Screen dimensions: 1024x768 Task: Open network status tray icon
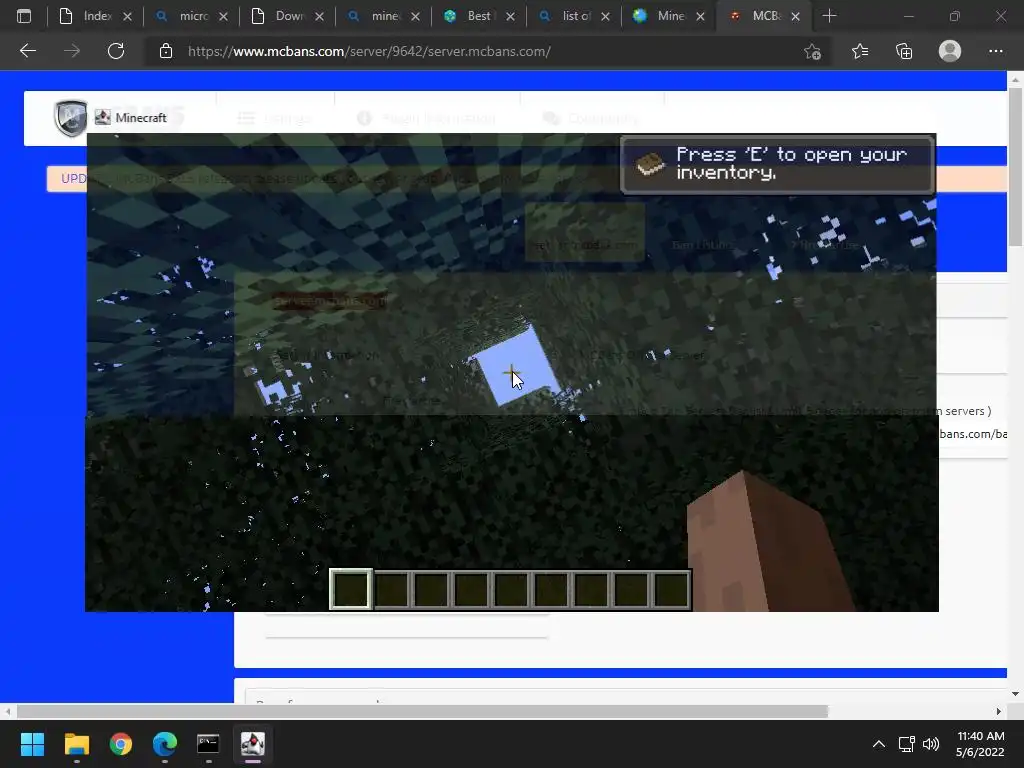pos(906,744)
